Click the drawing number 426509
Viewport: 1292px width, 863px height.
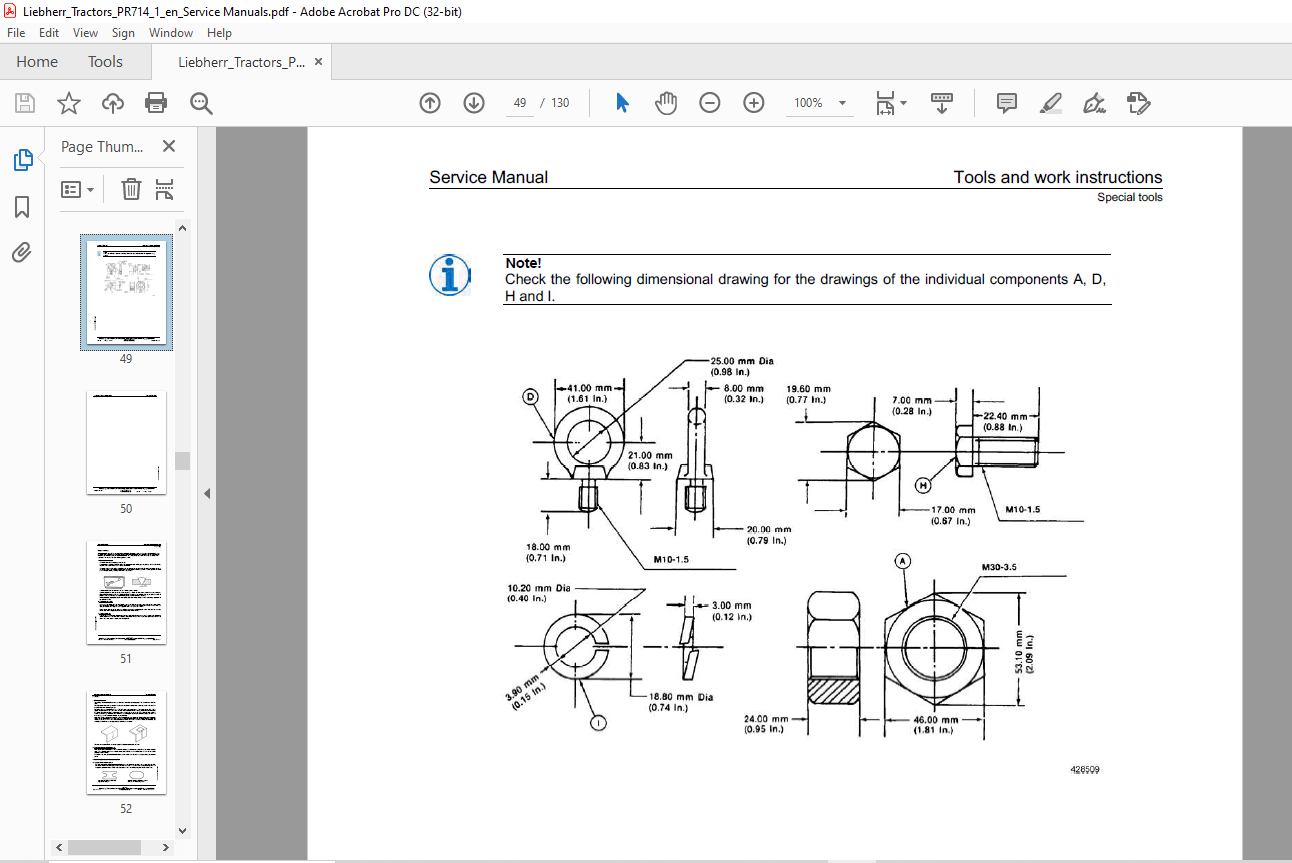click(x=1083, y=770)
